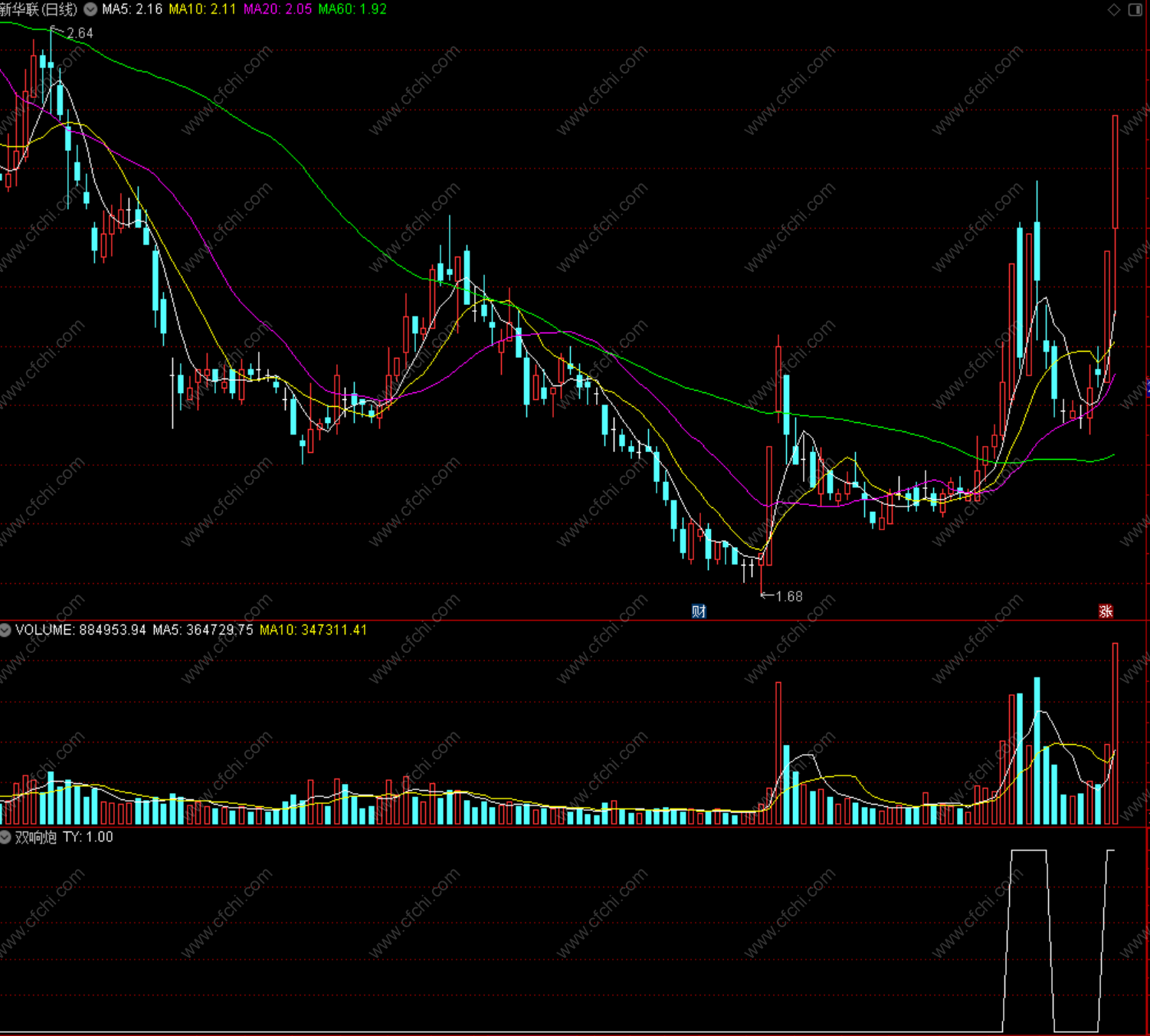The height and width of the screenshot is (1036, 1150).
Task: Expand the VOLUME indicator panel menu
Action: click(x=5, y=630)
